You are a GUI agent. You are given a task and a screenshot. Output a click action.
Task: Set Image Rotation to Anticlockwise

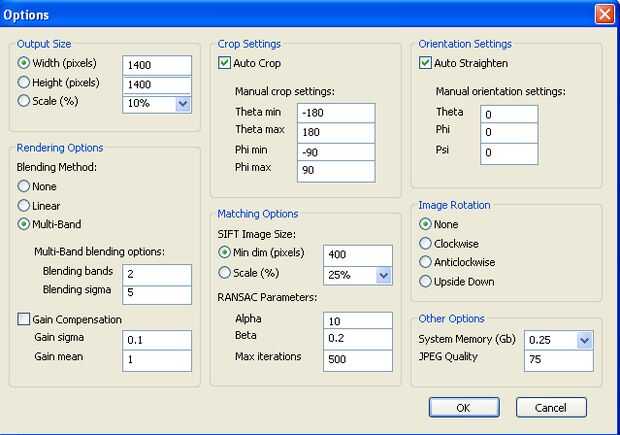click(425, 262)
